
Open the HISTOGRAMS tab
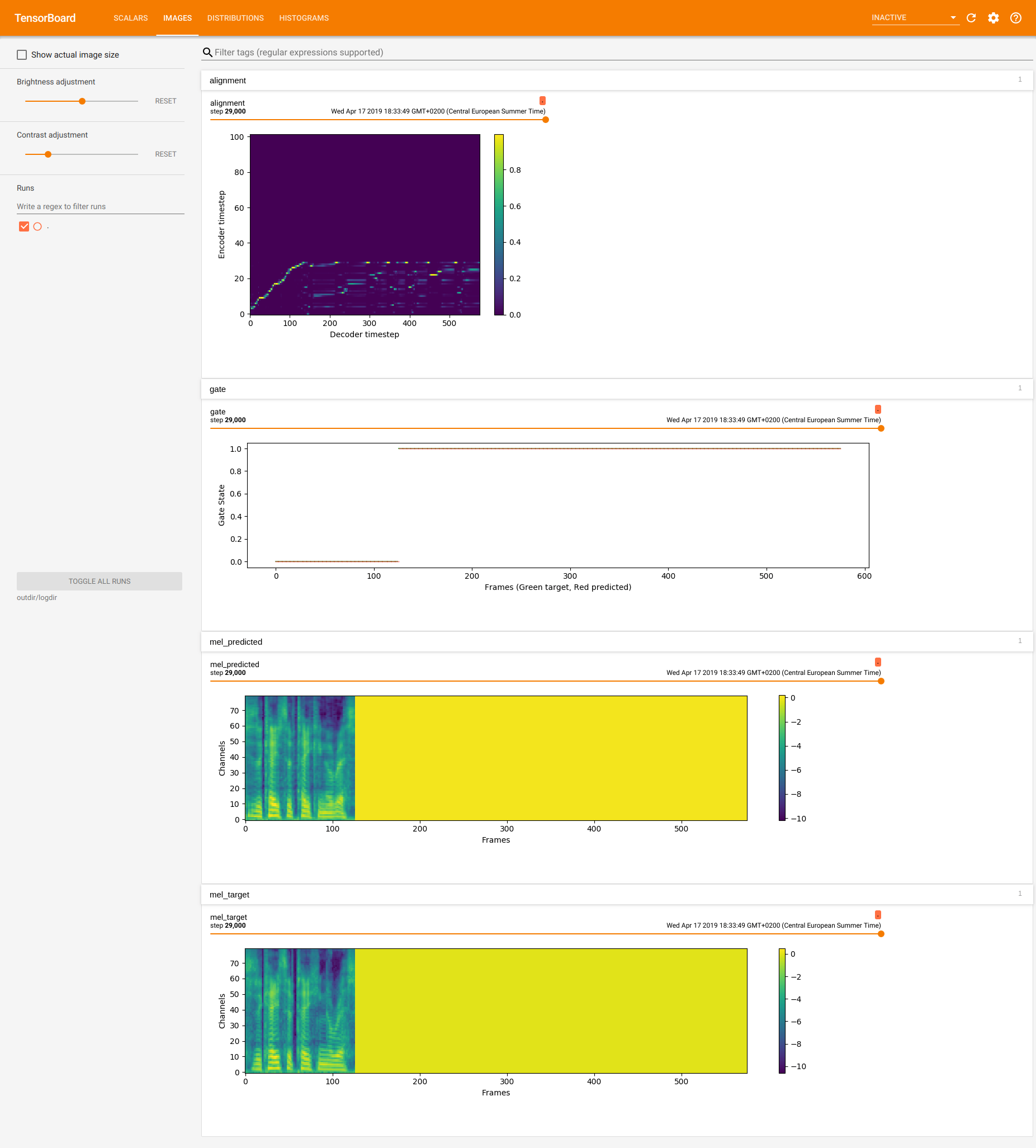[x=304, y=18]
